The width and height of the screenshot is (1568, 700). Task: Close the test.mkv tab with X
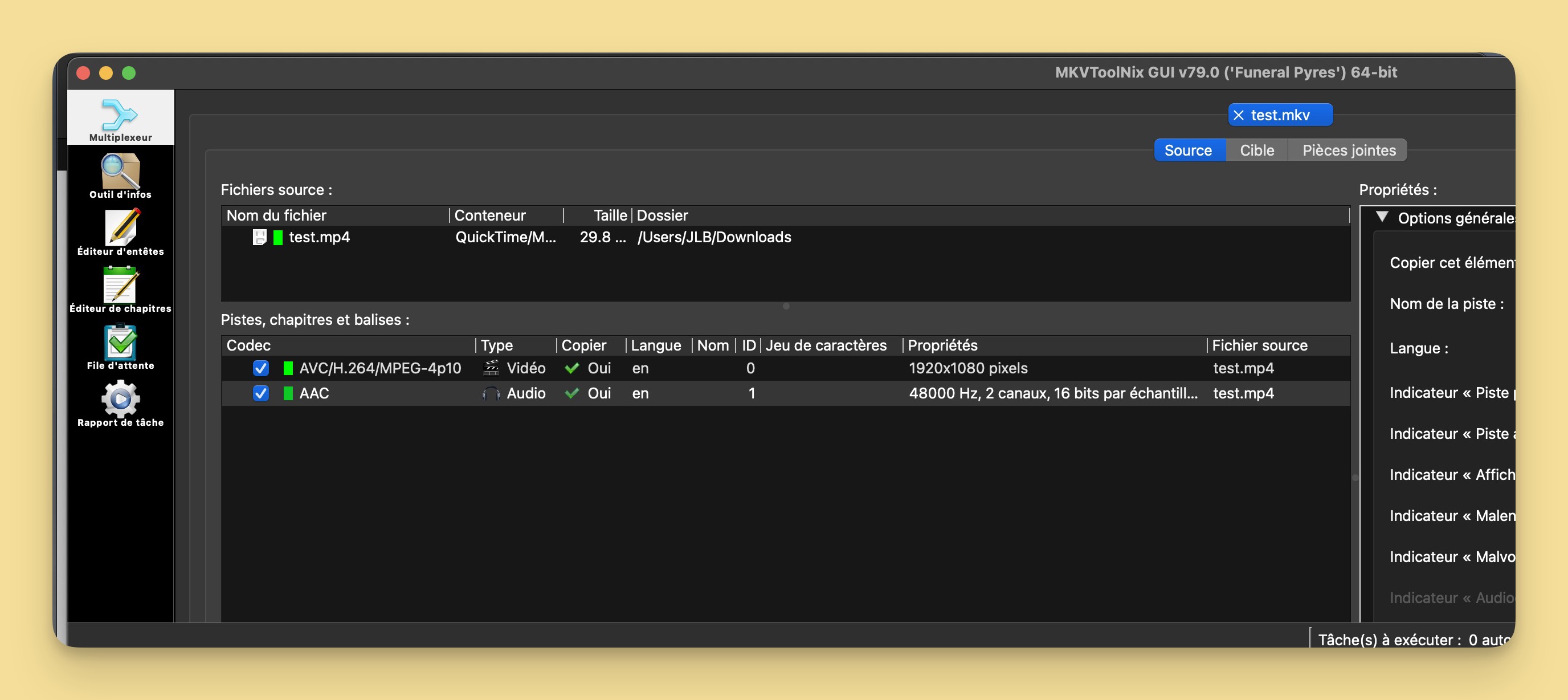(x=1238, y=115)
